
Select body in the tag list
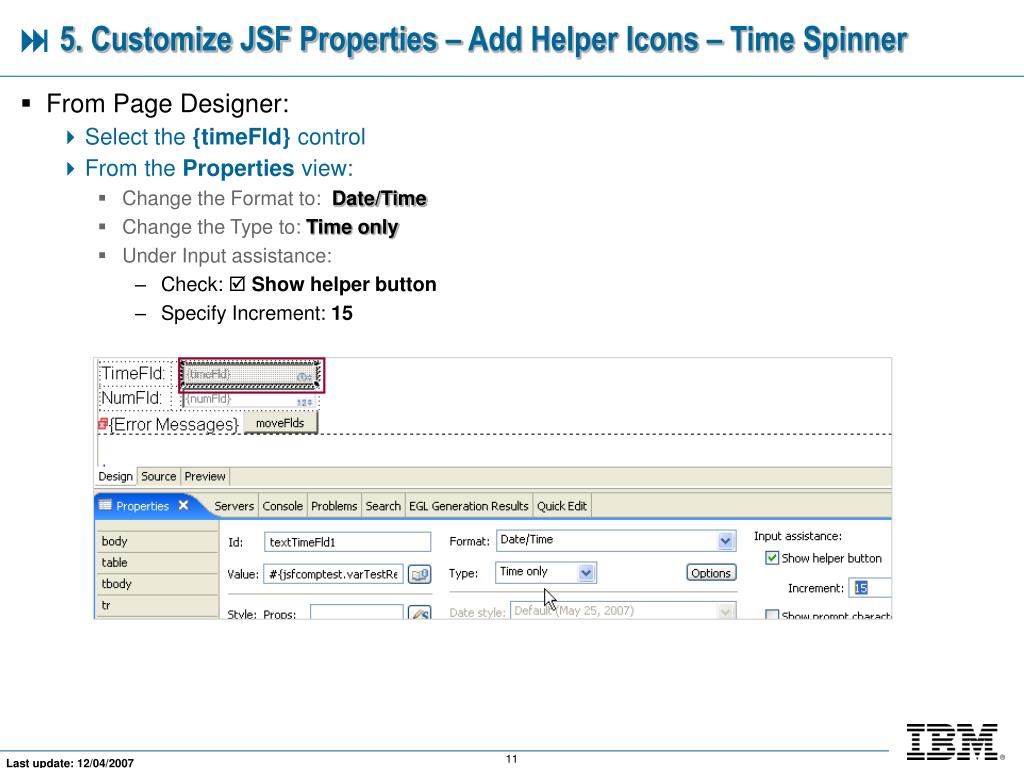(x=157, y=541)
